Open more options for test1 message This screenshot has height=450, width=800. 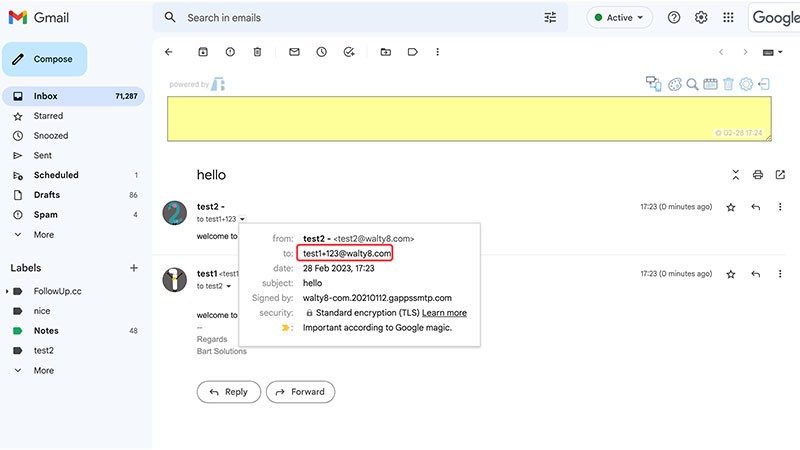pyautogui.click(x=780, y=274)
